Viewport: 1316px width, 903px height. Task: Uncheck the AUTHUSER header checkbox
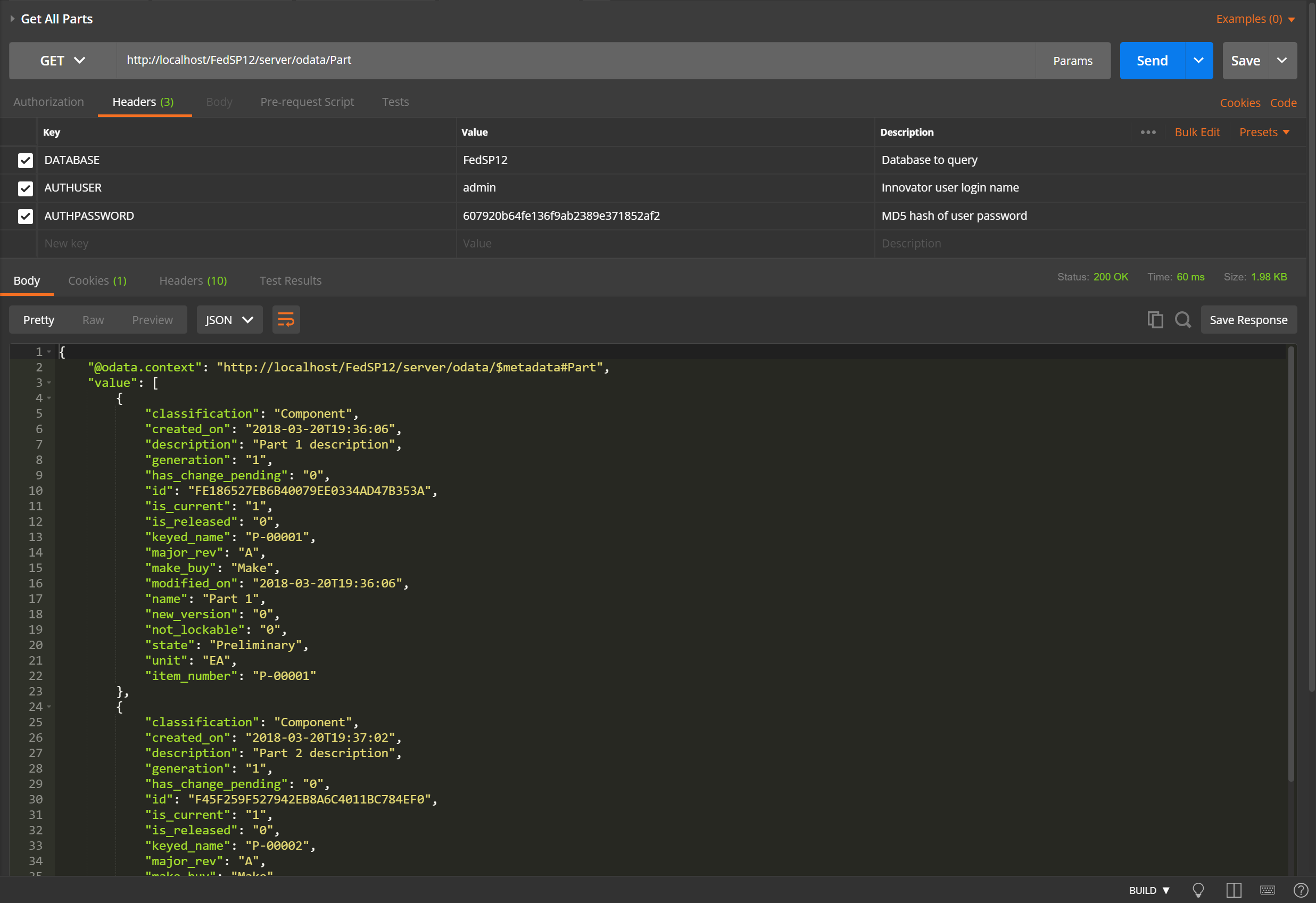[26, 188]
